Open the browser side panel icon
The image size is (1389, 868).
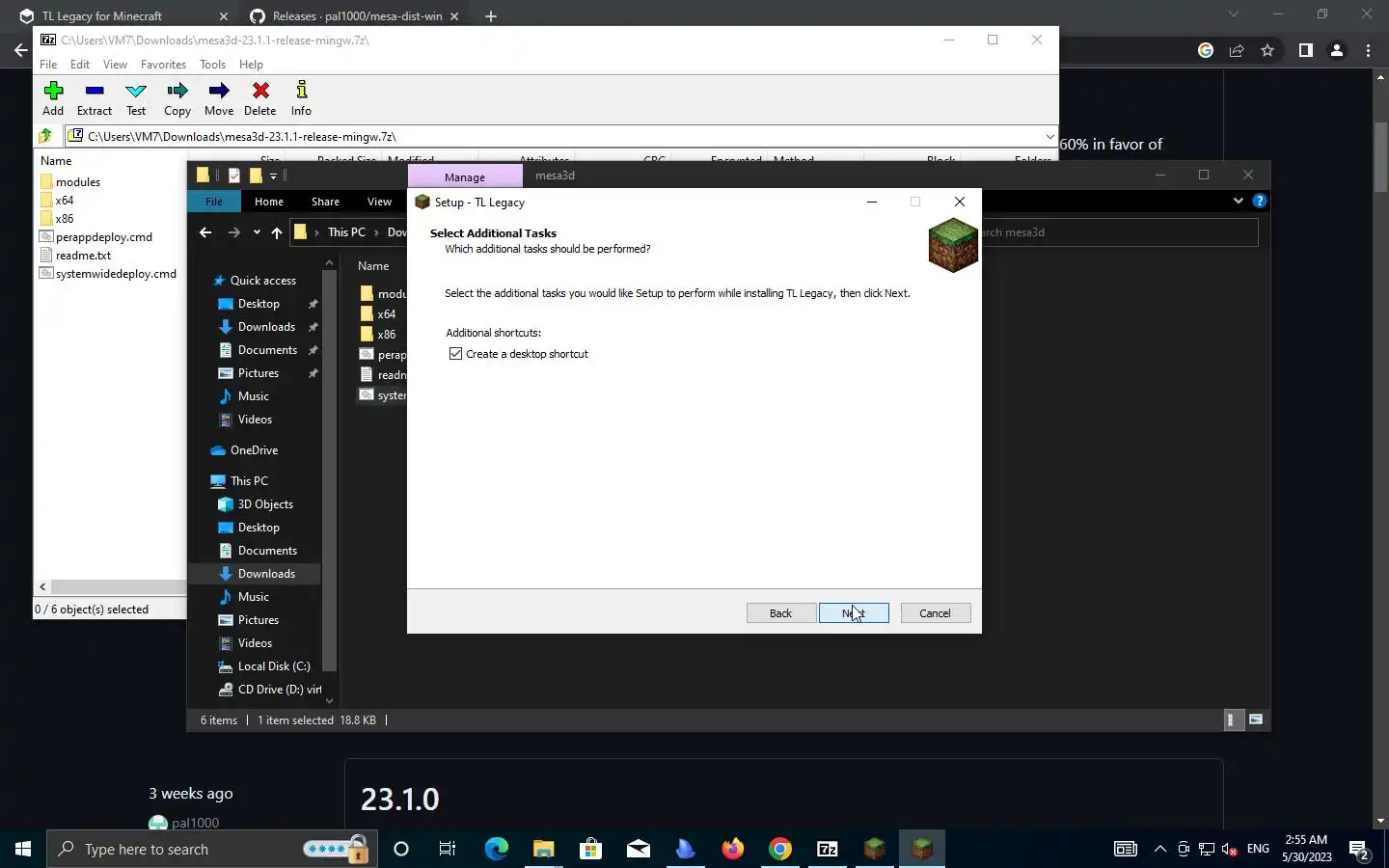tap(1305, 50)
